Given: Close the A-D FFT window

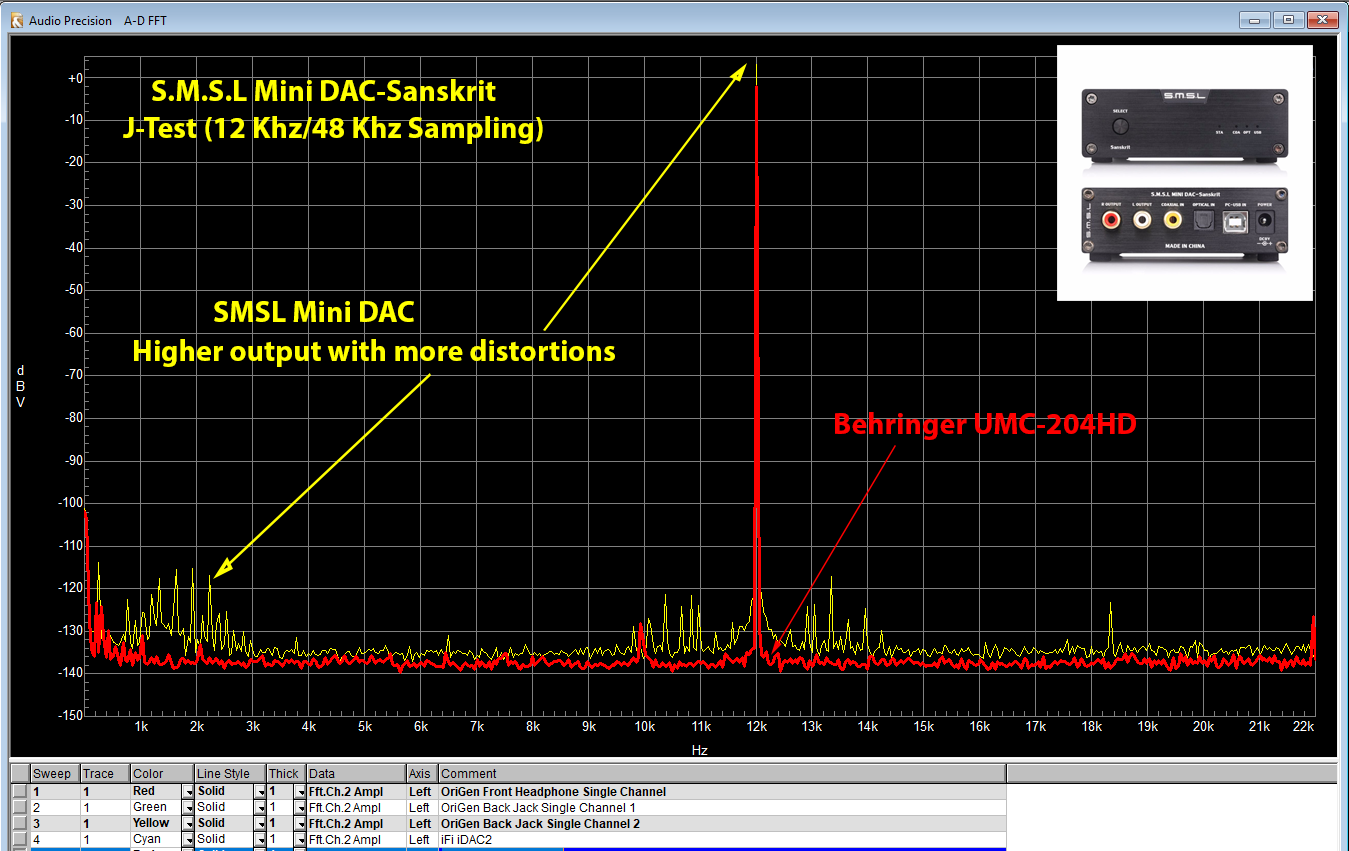Looking at the screenshot, I should (1323, 19).
